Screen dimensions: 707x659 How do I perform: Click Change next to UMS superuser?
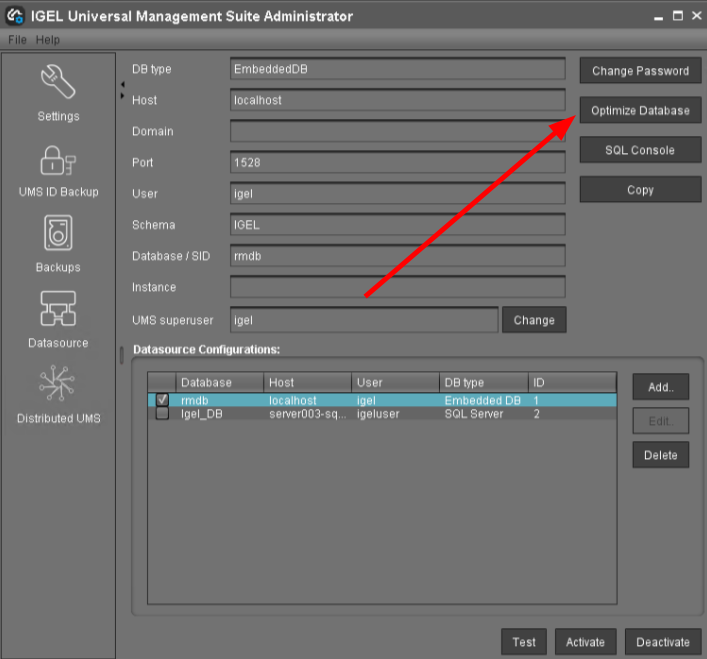(x=534, y=320)
